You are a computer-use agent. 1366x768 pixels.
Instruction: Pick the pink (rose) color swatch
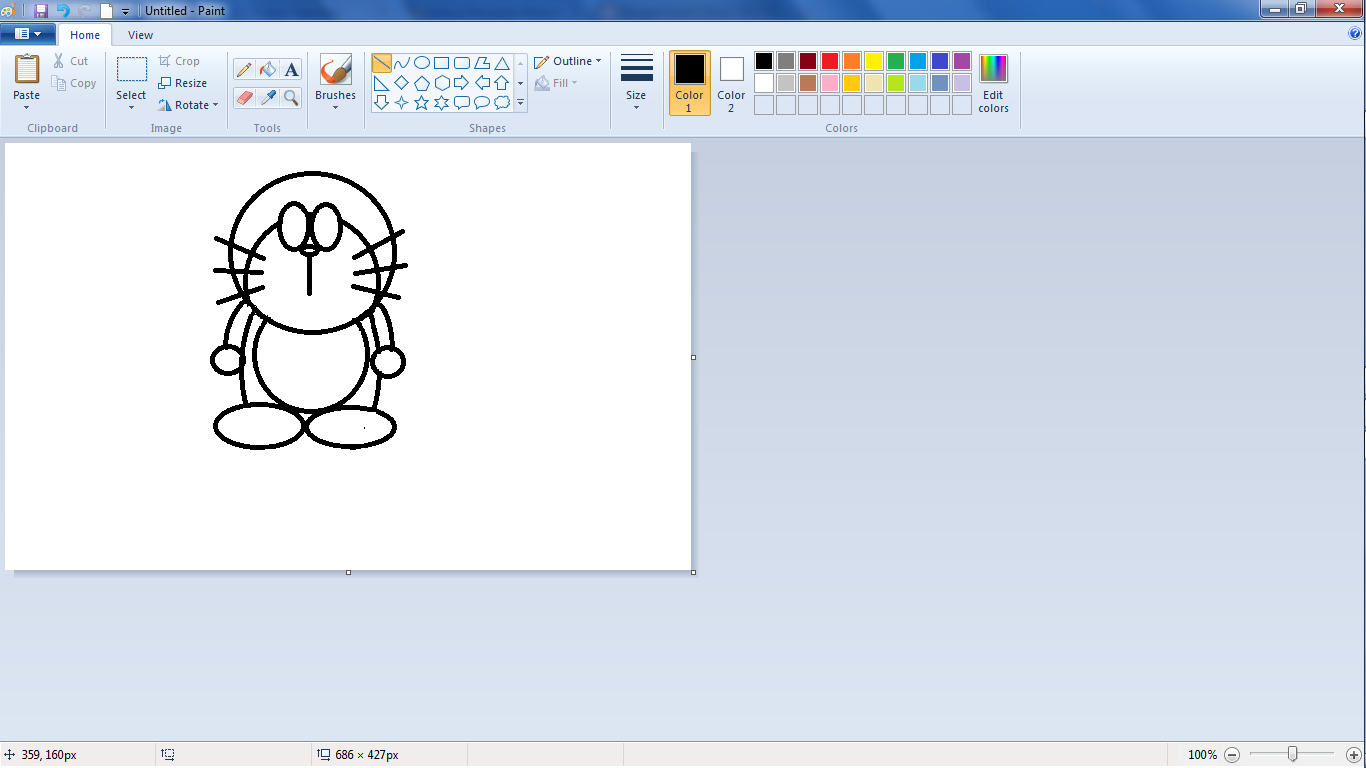click(x=830, y=83)
